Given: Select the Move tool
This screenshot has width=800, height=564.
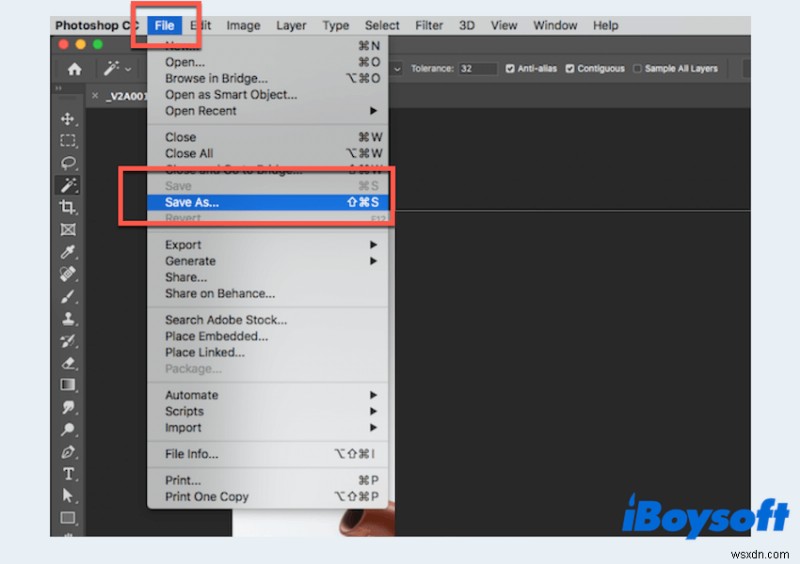Looking at the screenshot, I should pyautogui.click(x=67, y=119).
